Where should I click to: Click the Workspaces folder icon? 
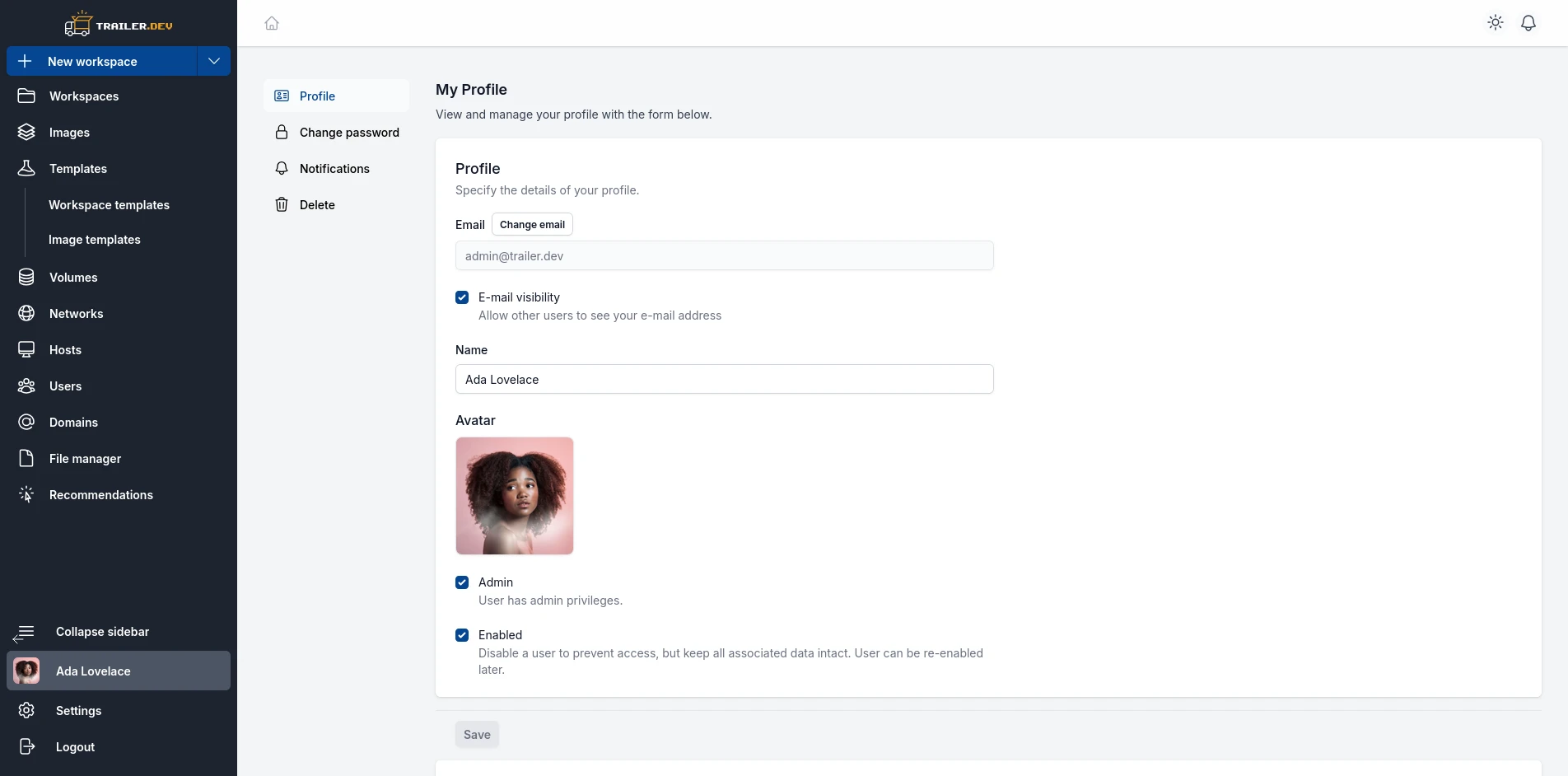[x=26, y=96]
